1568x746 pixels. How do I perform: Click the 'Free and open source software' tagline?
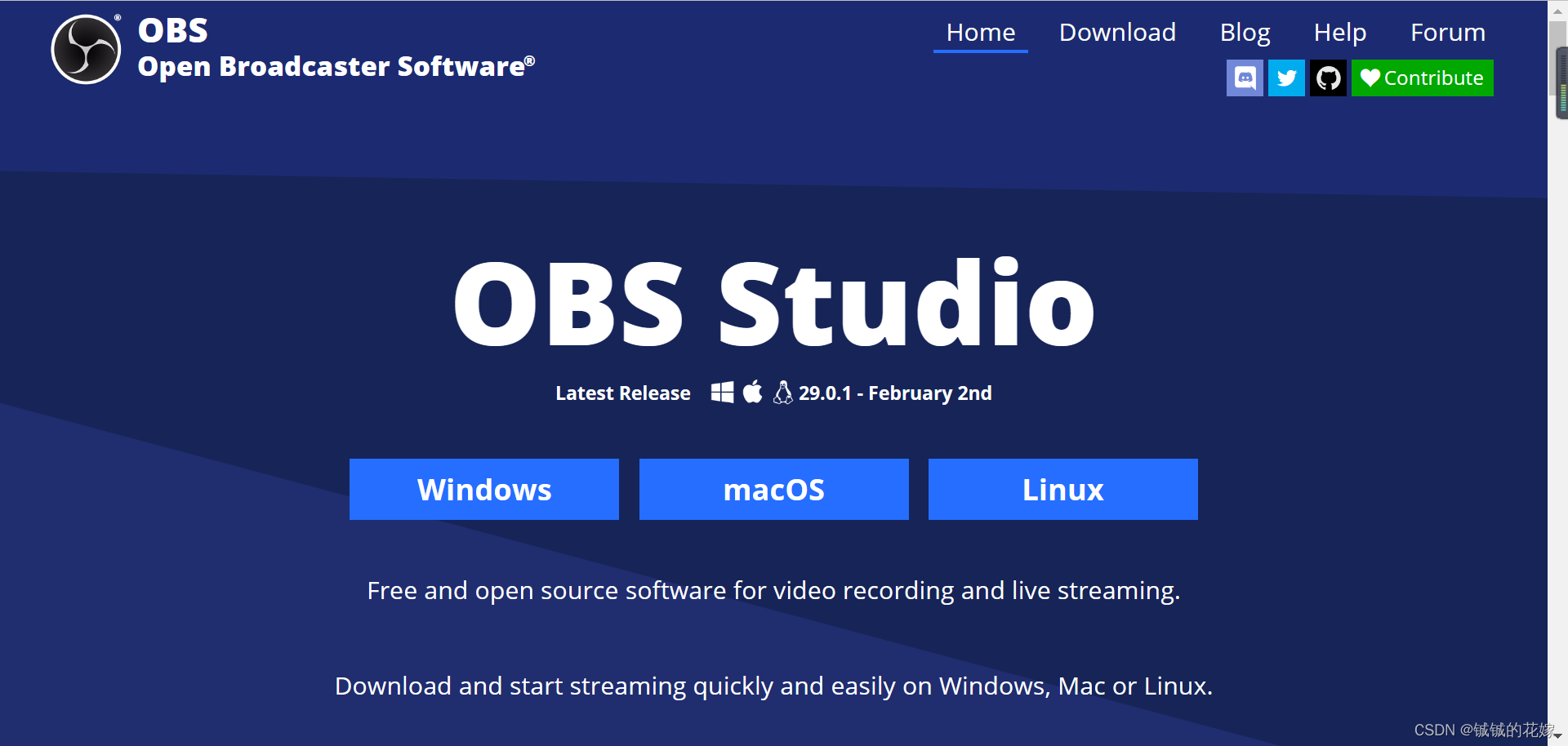coord(773,591)
